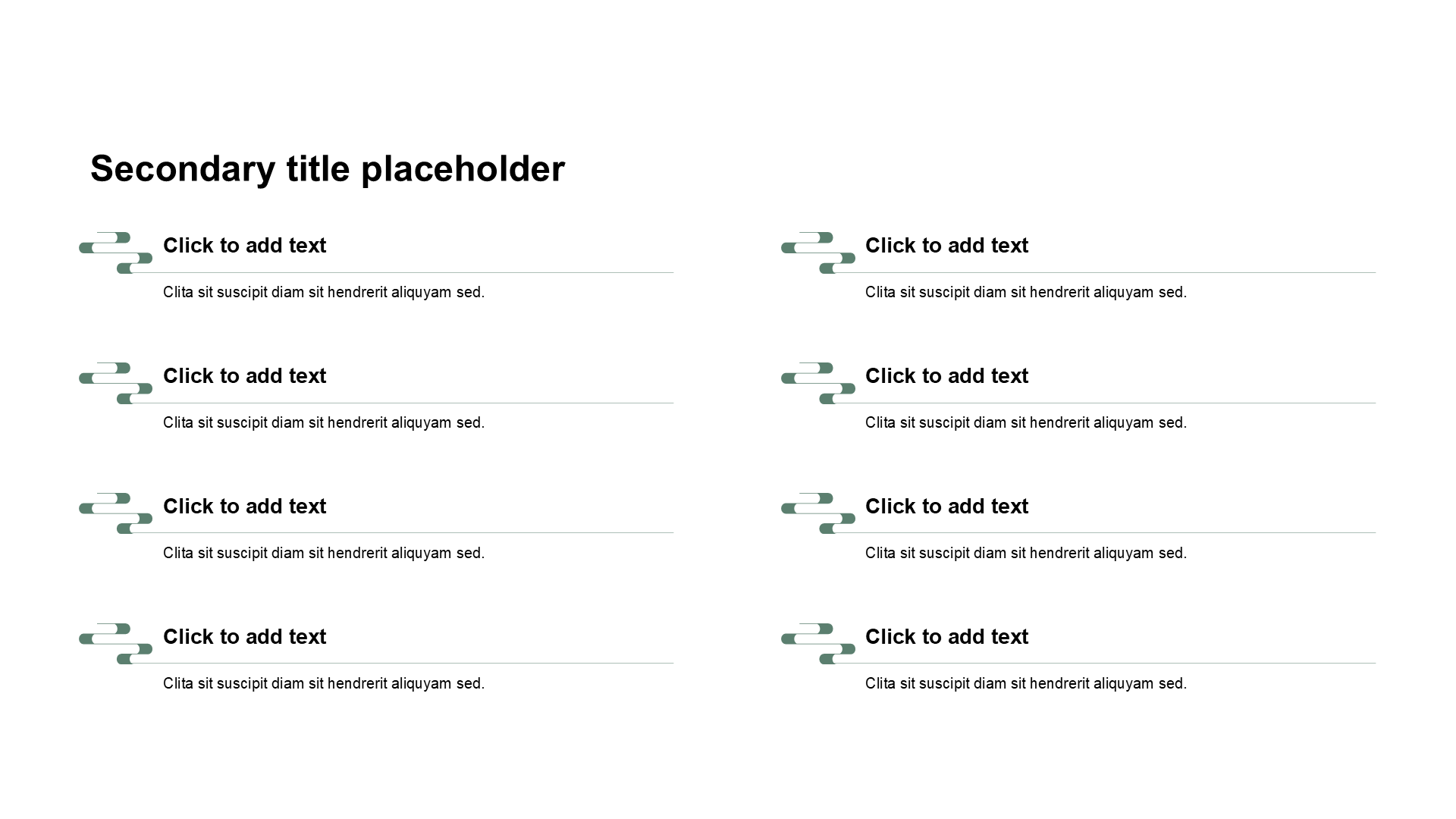The height and width of the screenshot is (819, 1456).
Task: Click the green icon in the right column's first row
Action: tap(817, 253)
